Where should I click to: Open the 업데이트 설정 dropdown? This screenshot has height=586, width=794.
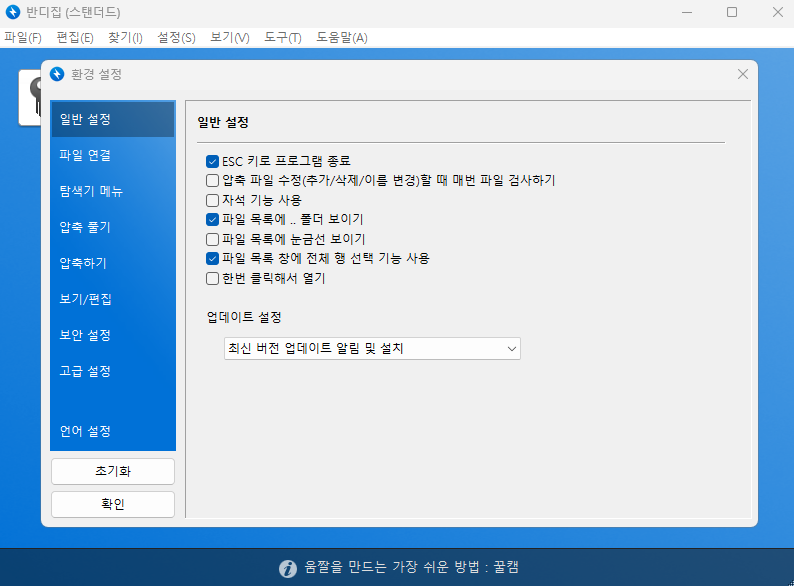[372, 348]
